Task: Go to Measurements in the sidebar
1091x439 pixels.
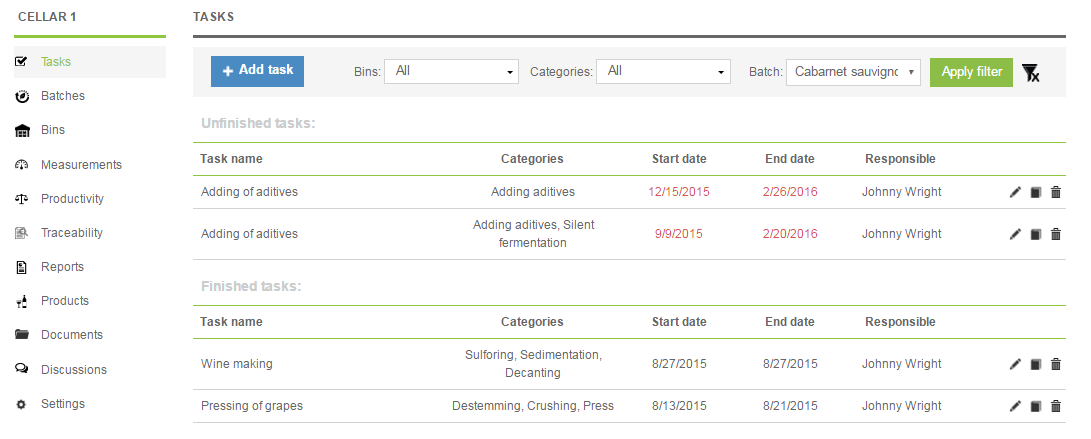Action: pos(81,165)
